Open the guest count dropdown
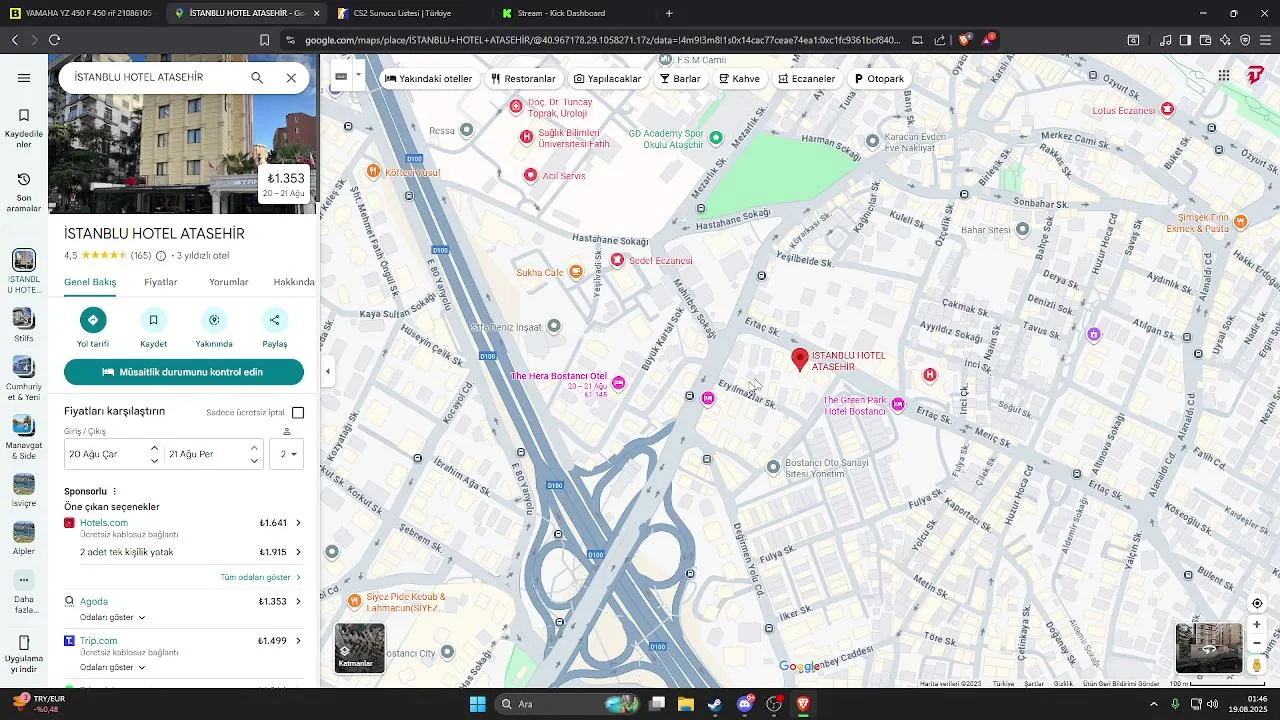The height and width of the screenshot is (720, 1280). tap(288, 454)
